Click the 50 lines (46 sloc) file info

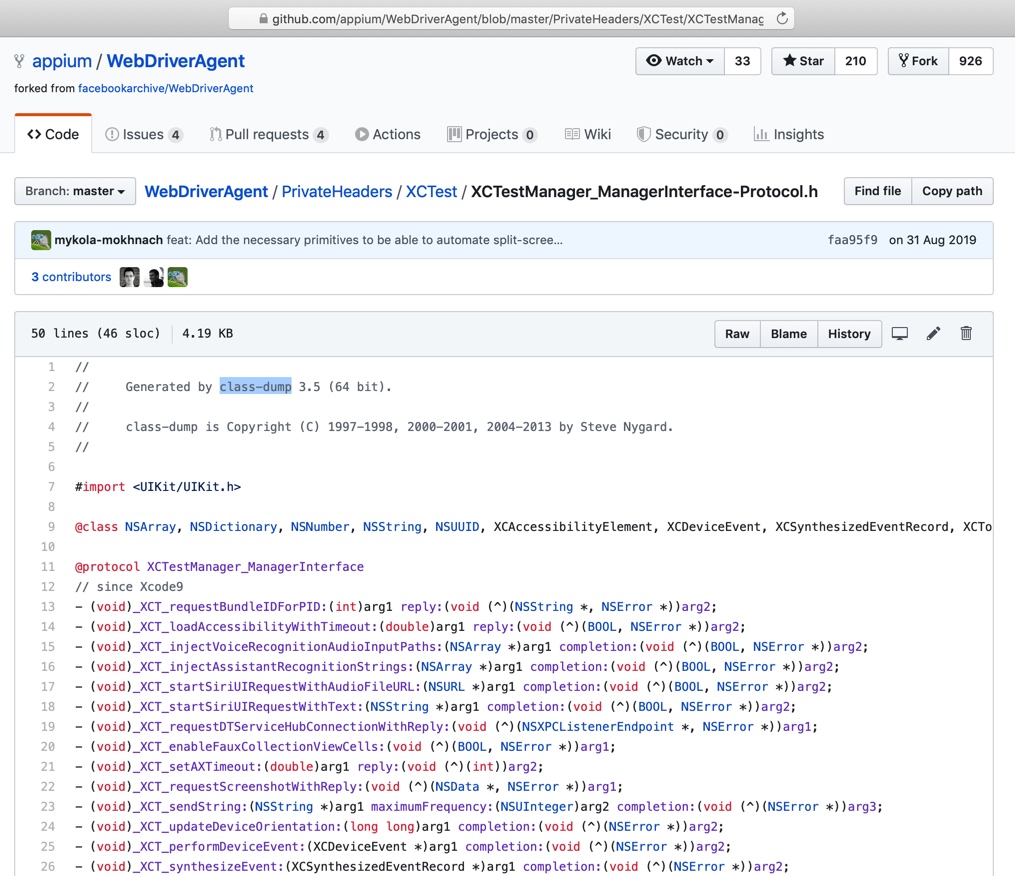[x=96, y=333]
